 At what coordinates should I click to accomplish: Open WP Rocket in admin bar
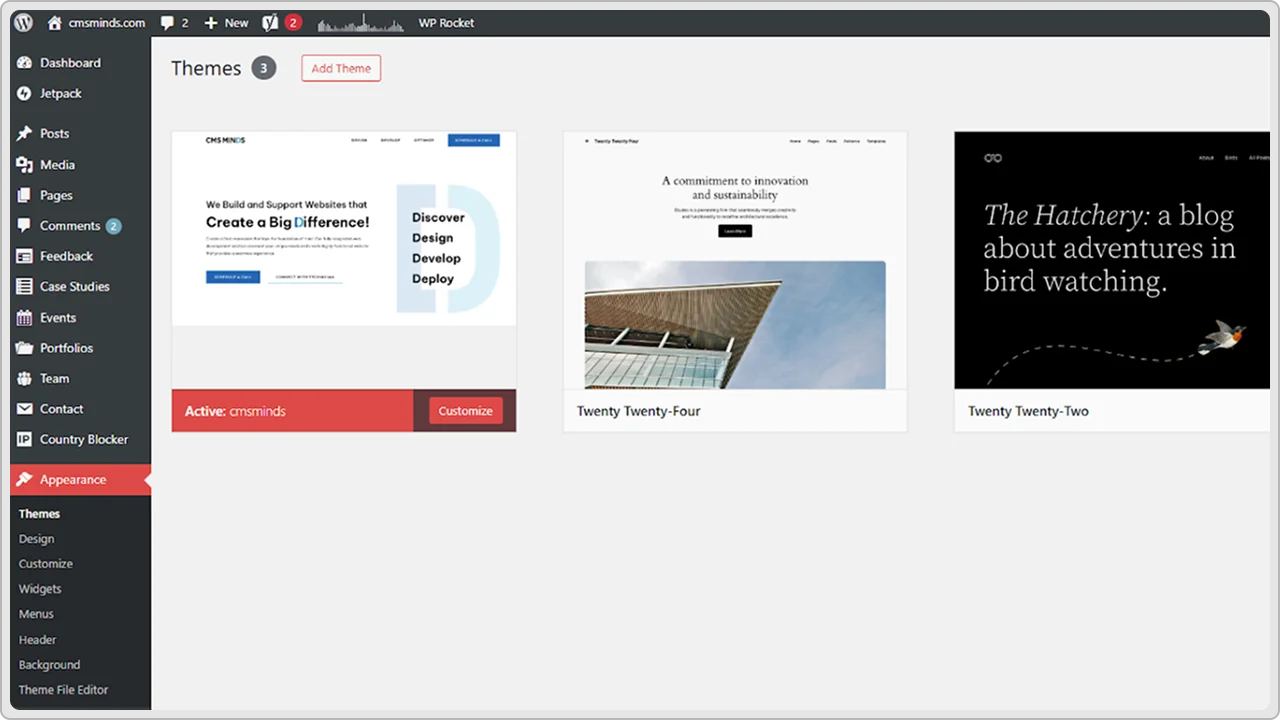447,22
